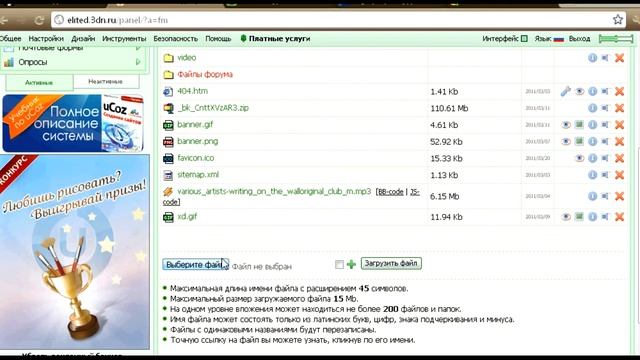
Task: Preview banner.png with the eye icon
Action: pyautogui.click(x=566, y=142)
